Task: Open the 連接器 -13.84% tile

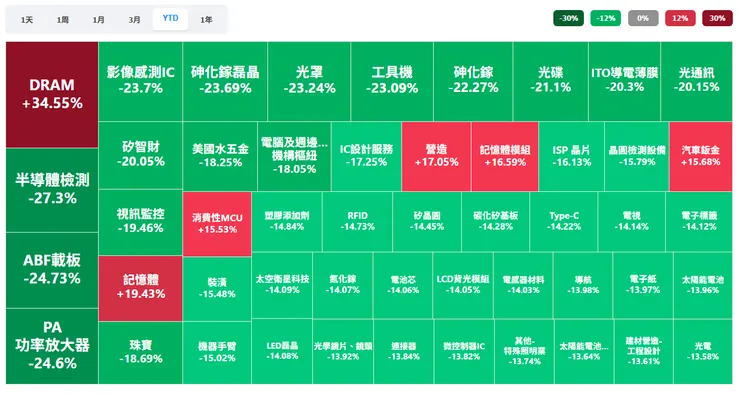Action: (404, 351)
